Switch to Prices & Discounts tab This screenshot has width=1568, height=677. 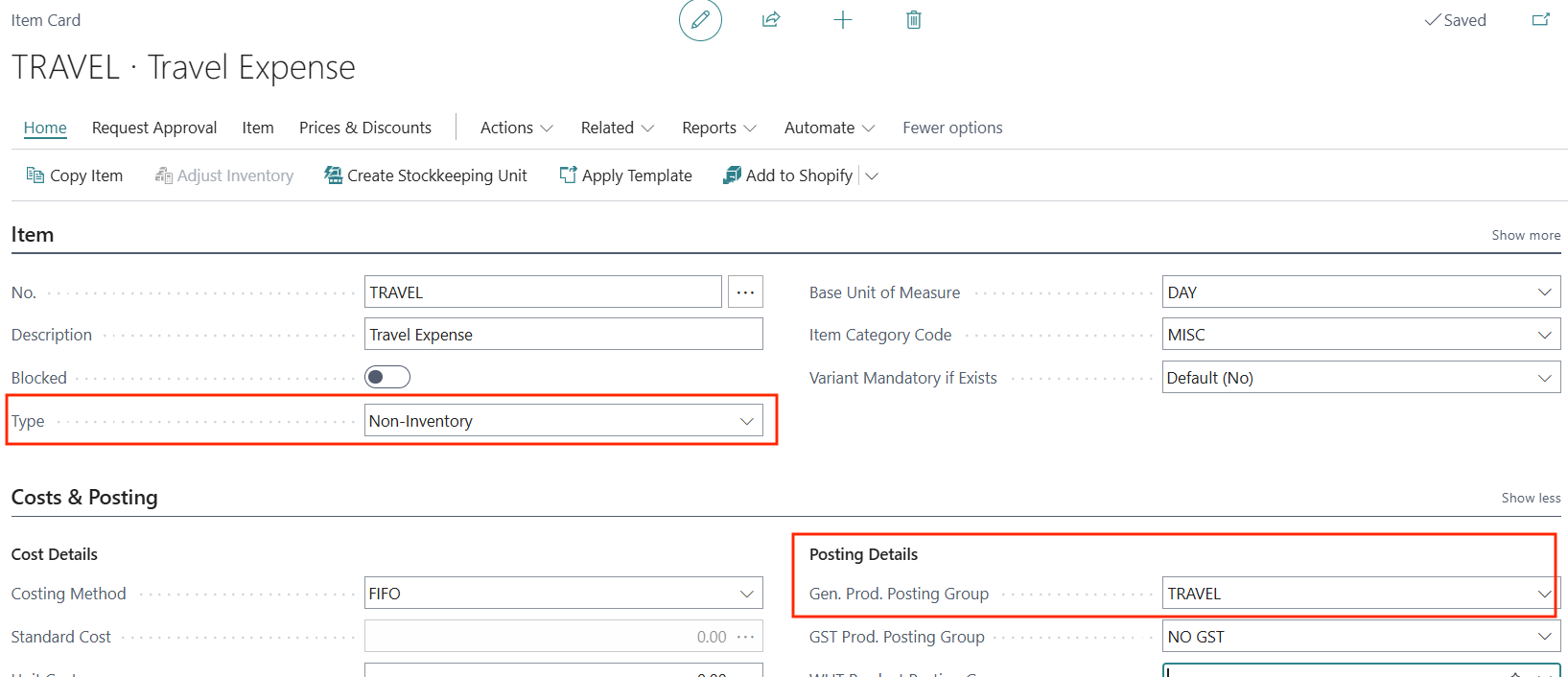pyautogui.click(x=365, y=128)
